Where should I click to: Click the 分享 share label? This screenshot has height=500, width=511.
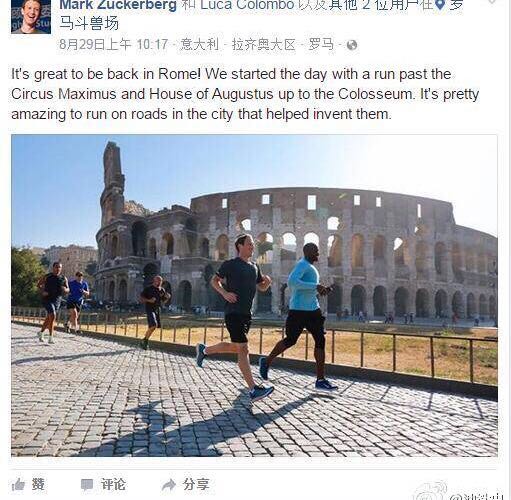196,485
